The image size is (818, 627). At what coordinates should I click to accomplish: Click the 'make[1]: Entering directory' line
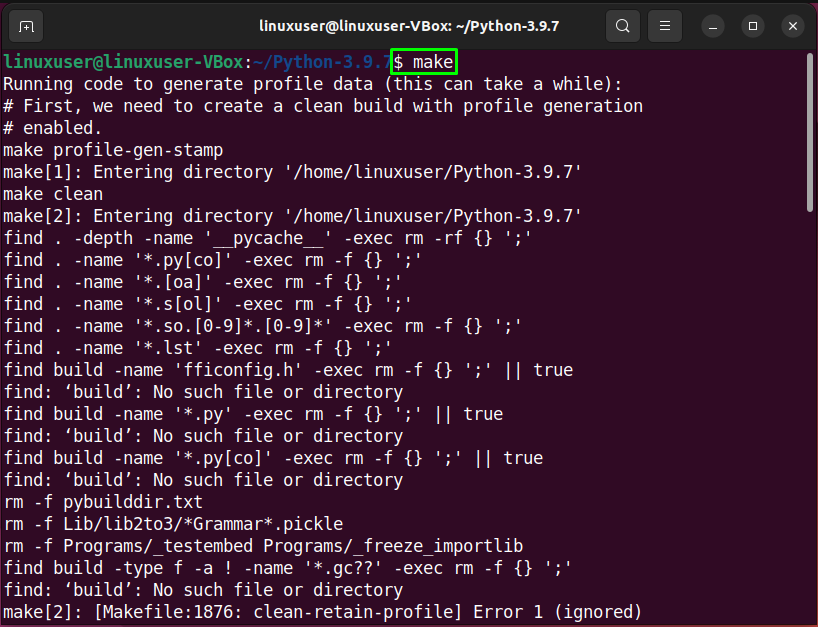pos(292,172)
